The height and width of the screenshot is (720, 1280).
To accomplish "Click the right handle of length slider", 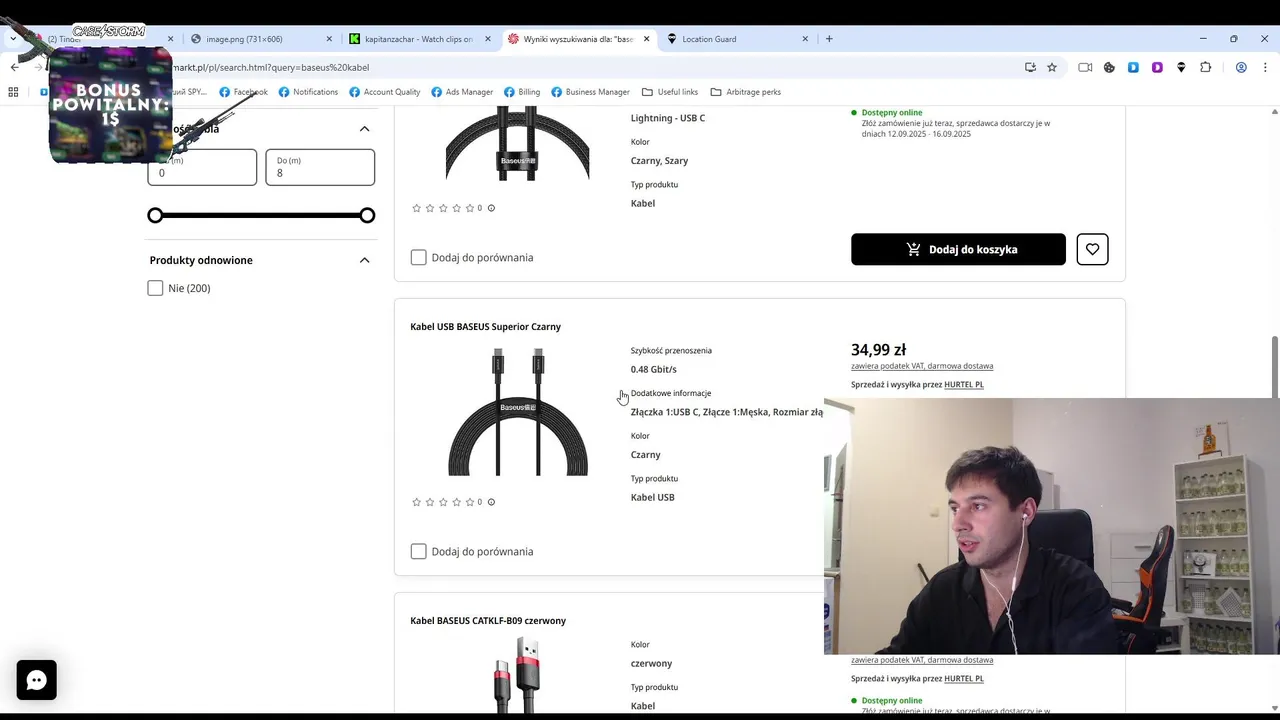I will [x=368, y=215].
